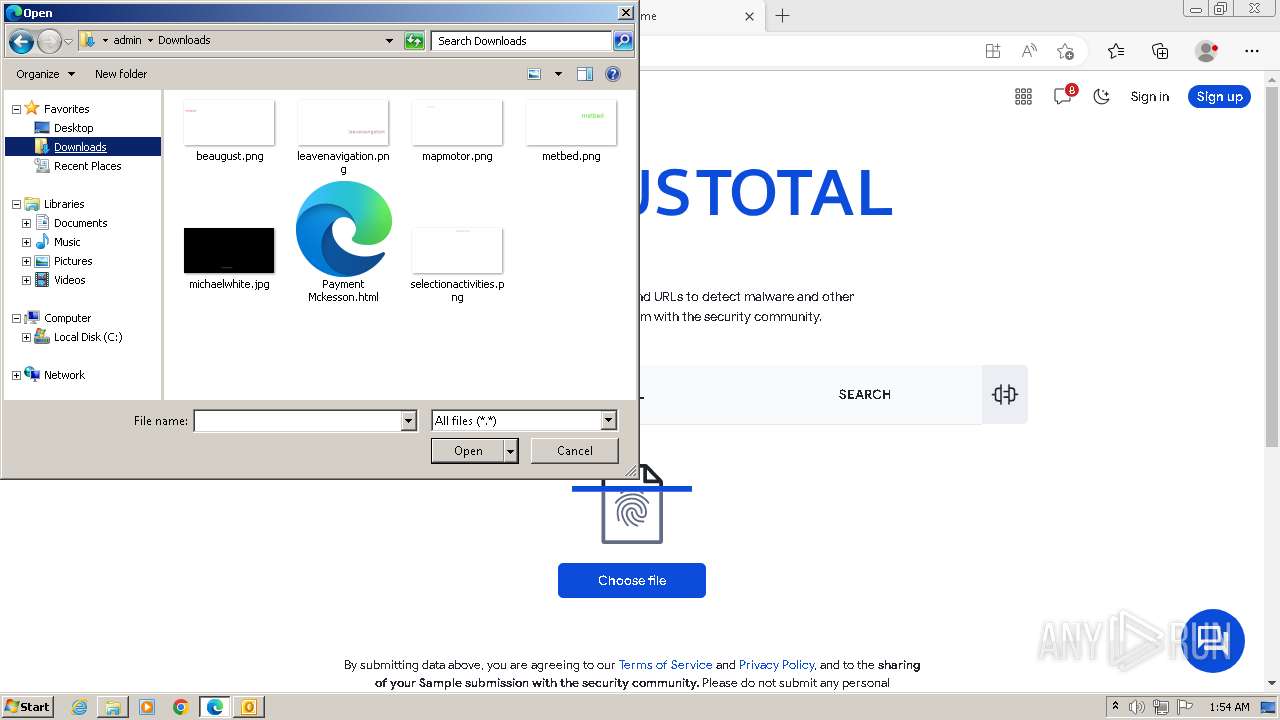Open the view options dropdown arrow
1280x720 pixels.
(558, 74)
